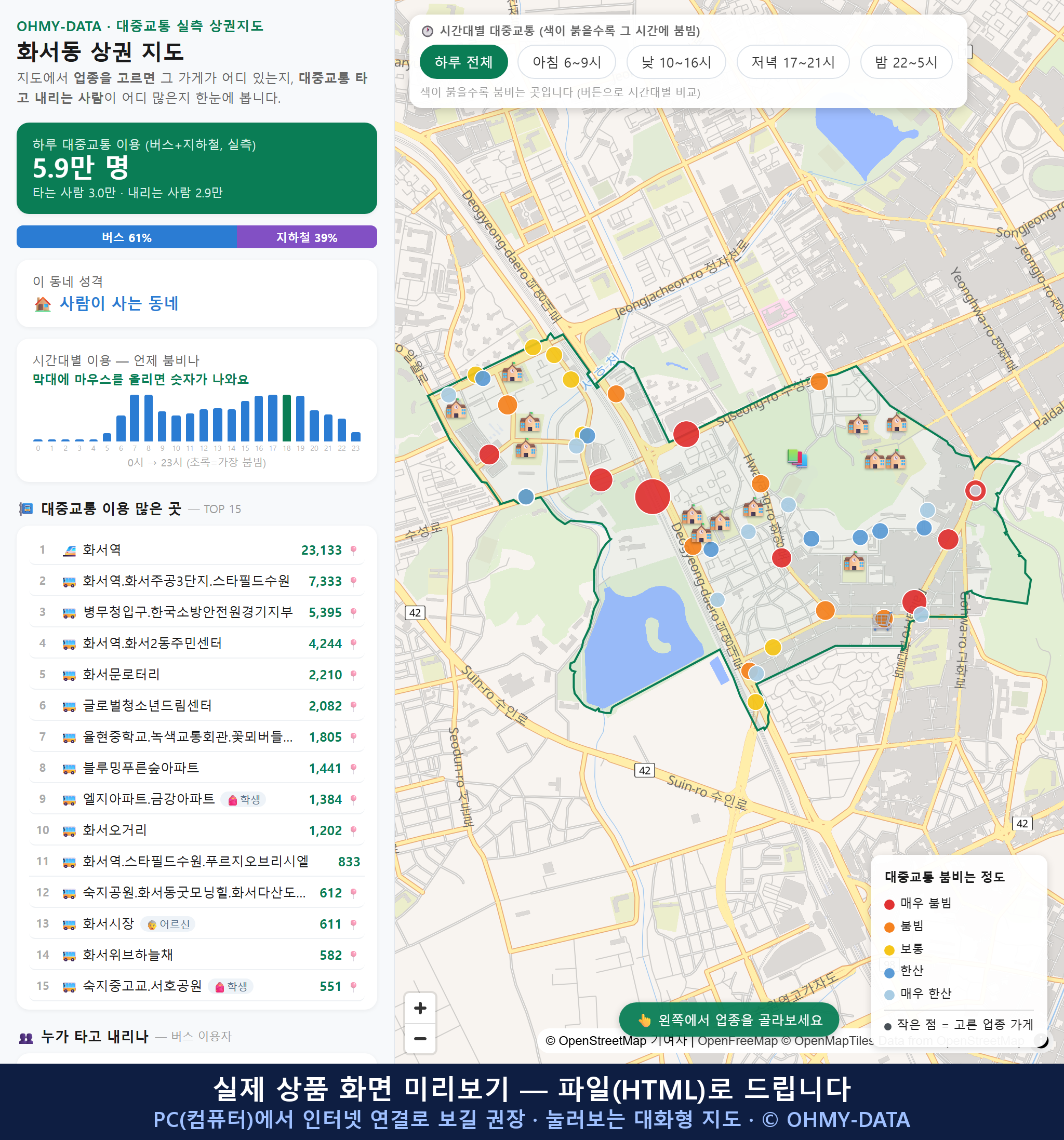Select the 낮 10~16시 time filter
Screen dimensions: 1064x1140
tap(676, 62)
